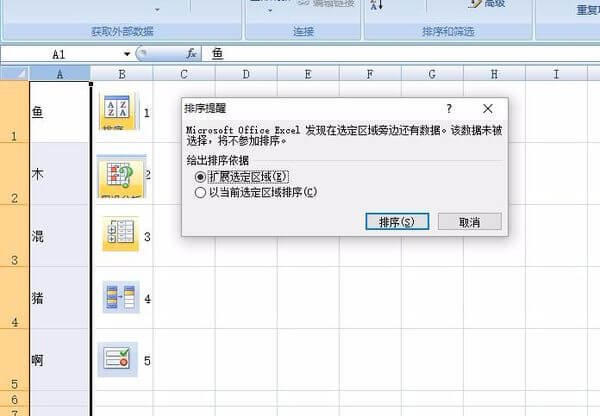Click the fx insert function icon
The height and width of the screenshot is (416, 600).
click(191, 53)
